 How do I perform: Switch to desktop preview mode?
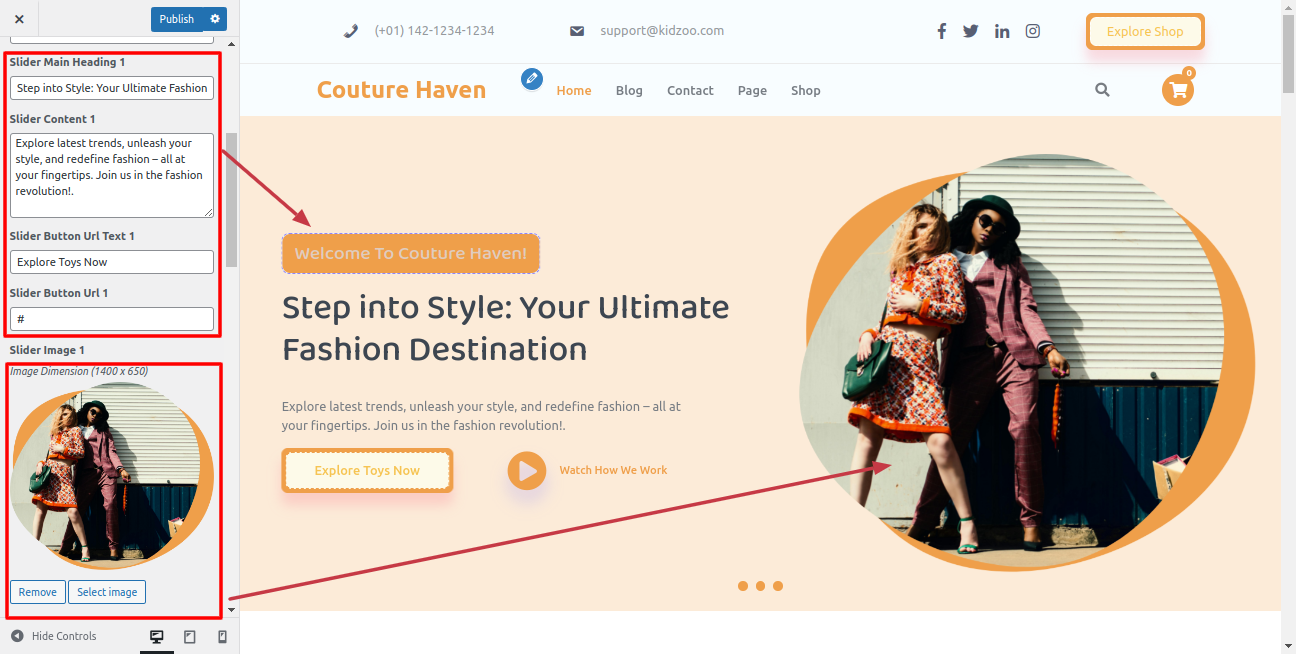156,637
